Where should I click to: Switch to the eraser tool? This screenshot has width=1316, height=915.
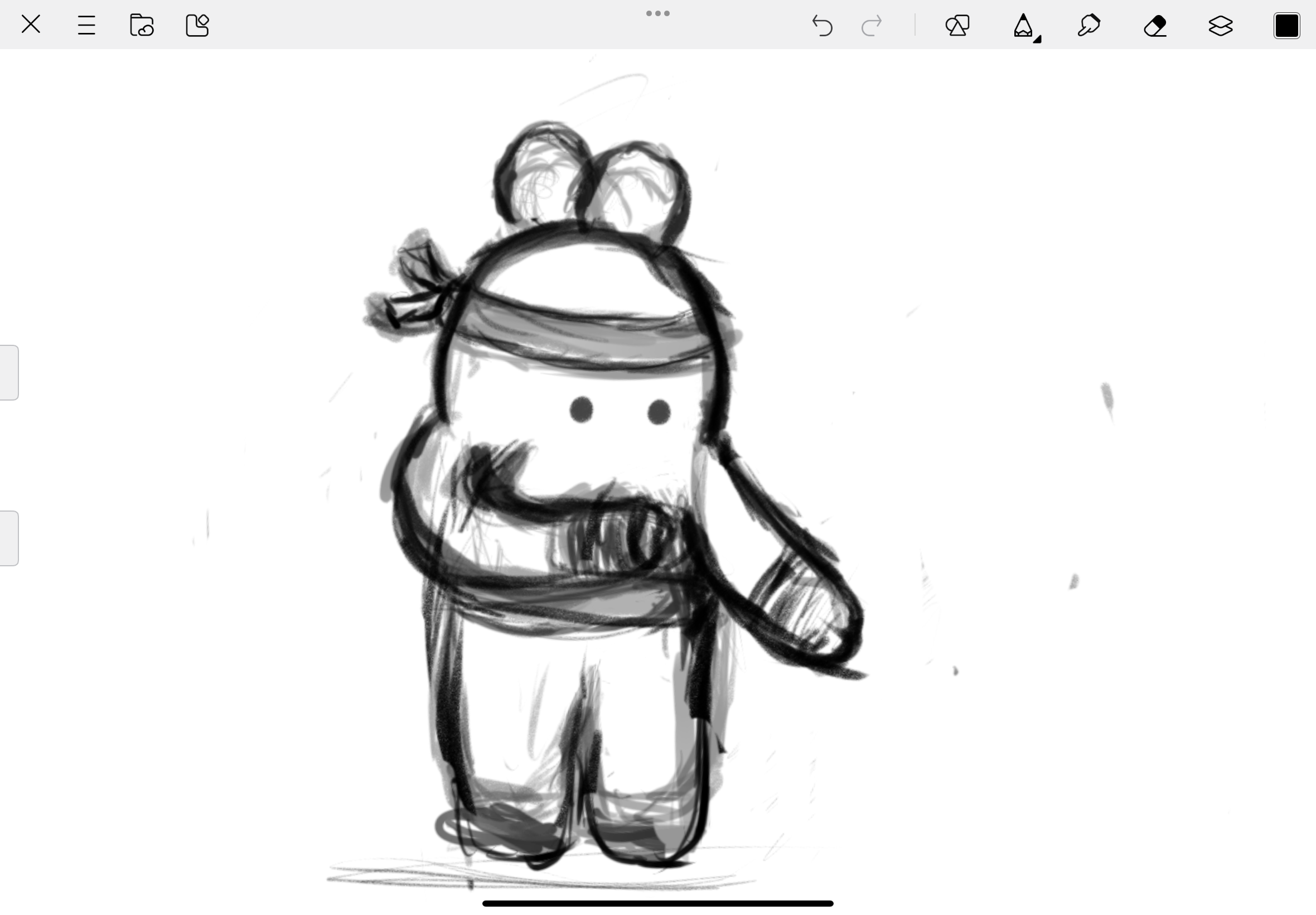[1155, 26]
